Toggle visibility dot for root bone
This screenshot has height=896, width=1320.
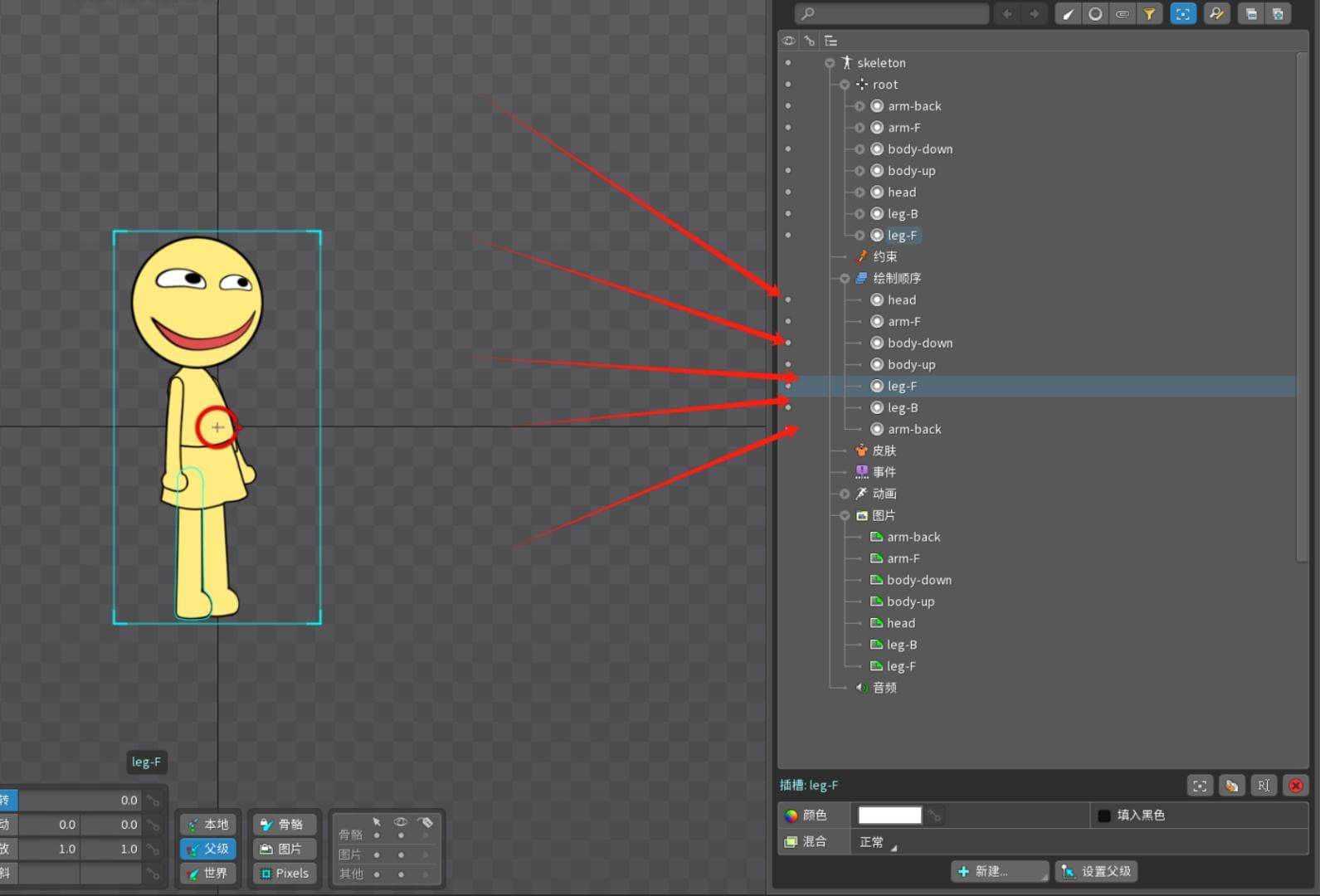pos(788,85)
